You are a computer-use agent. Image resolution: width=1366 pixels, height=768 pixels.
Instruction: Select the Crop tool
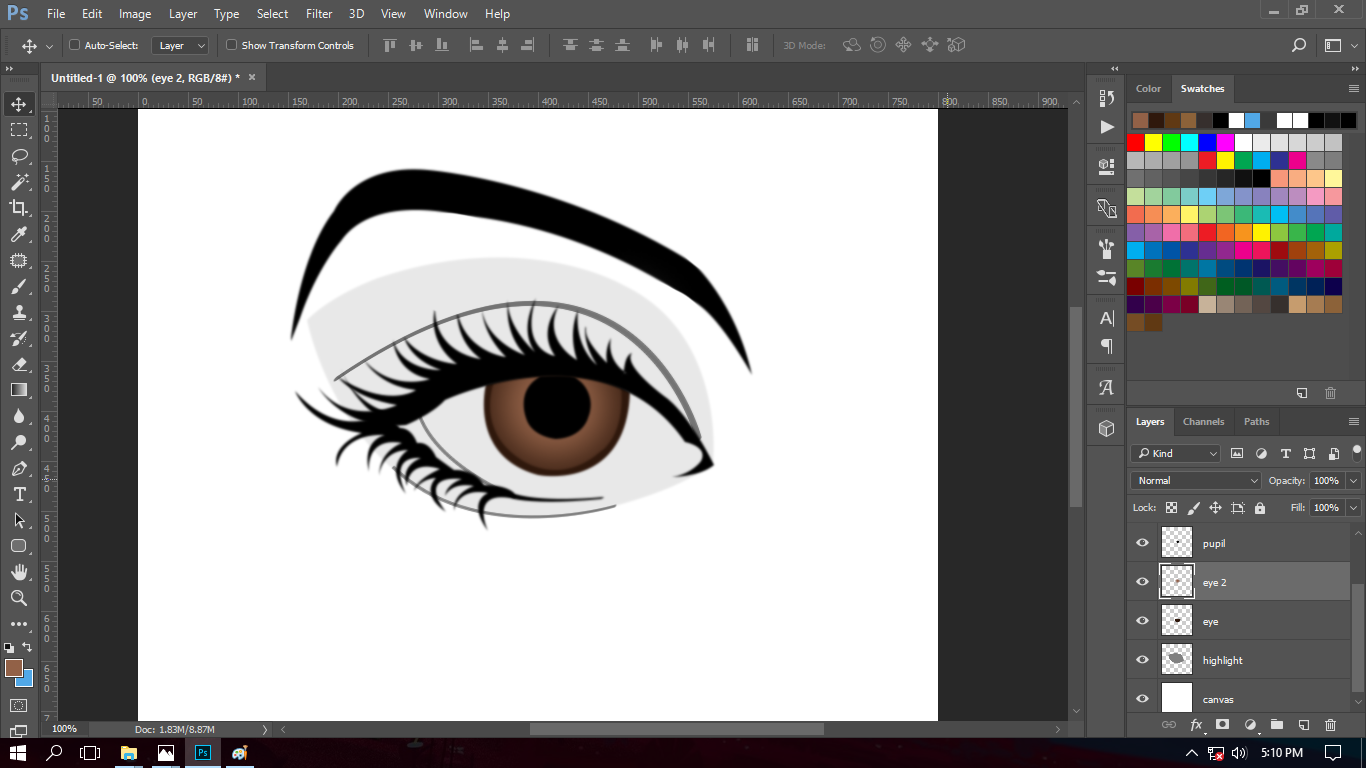(19, 208)
